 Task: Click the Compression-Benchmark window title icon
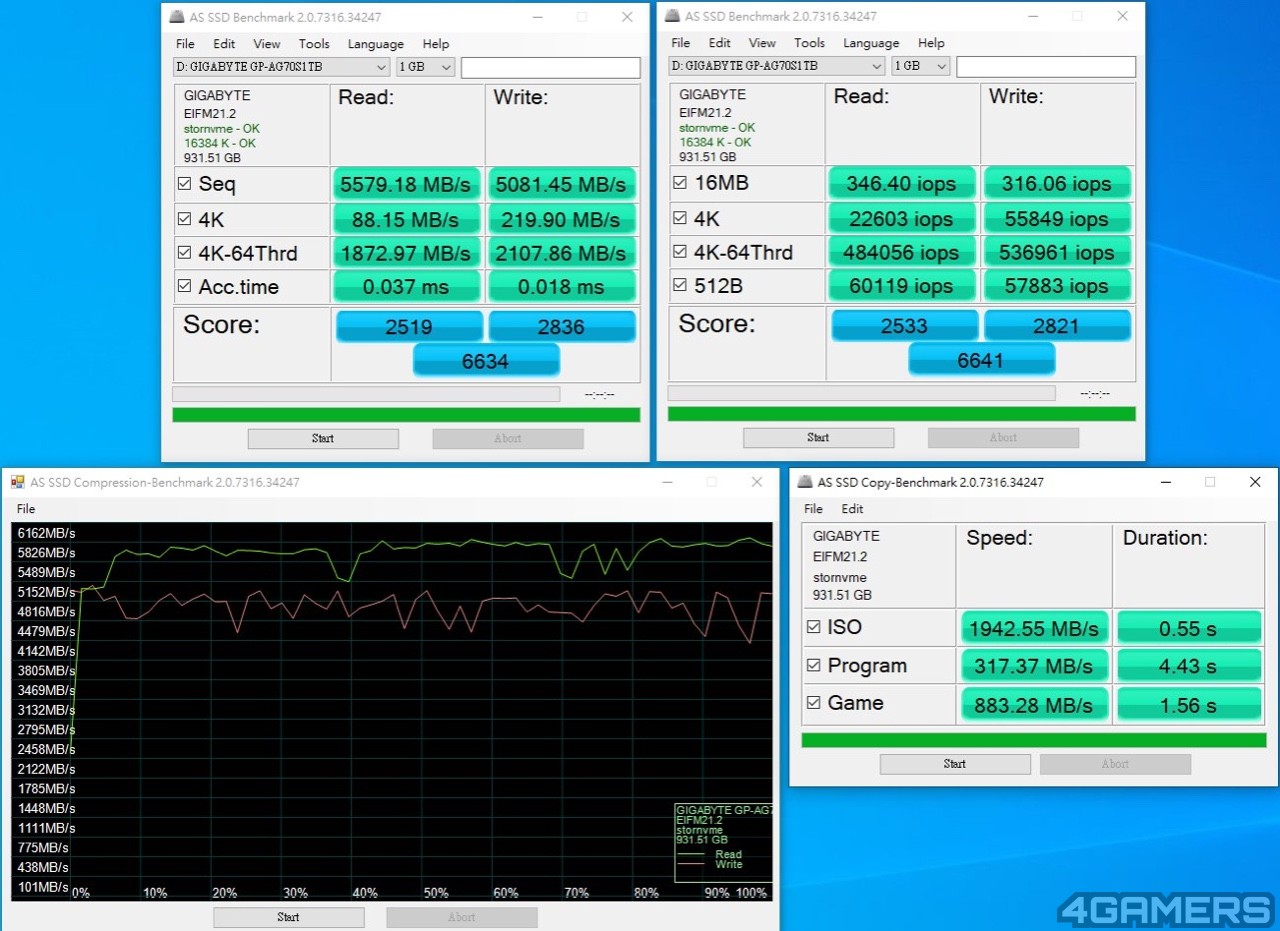coord(17,482)
